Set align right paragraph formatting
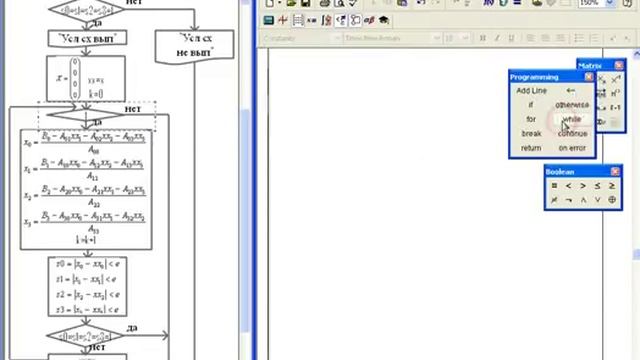Image resolution: width=640 pixels, height=360 pixels. 560,38
